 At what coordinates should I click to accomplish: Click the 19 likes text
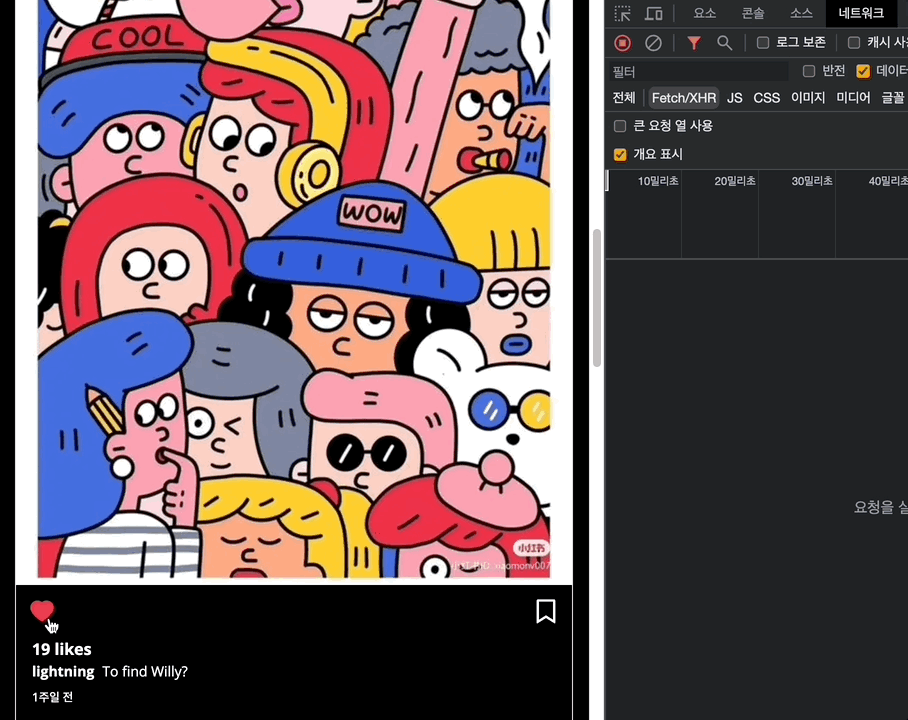tap(62, 649)
